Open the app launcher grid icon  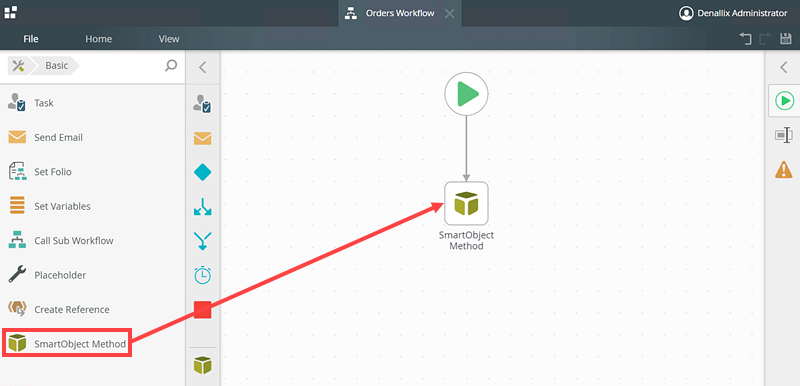11,12
